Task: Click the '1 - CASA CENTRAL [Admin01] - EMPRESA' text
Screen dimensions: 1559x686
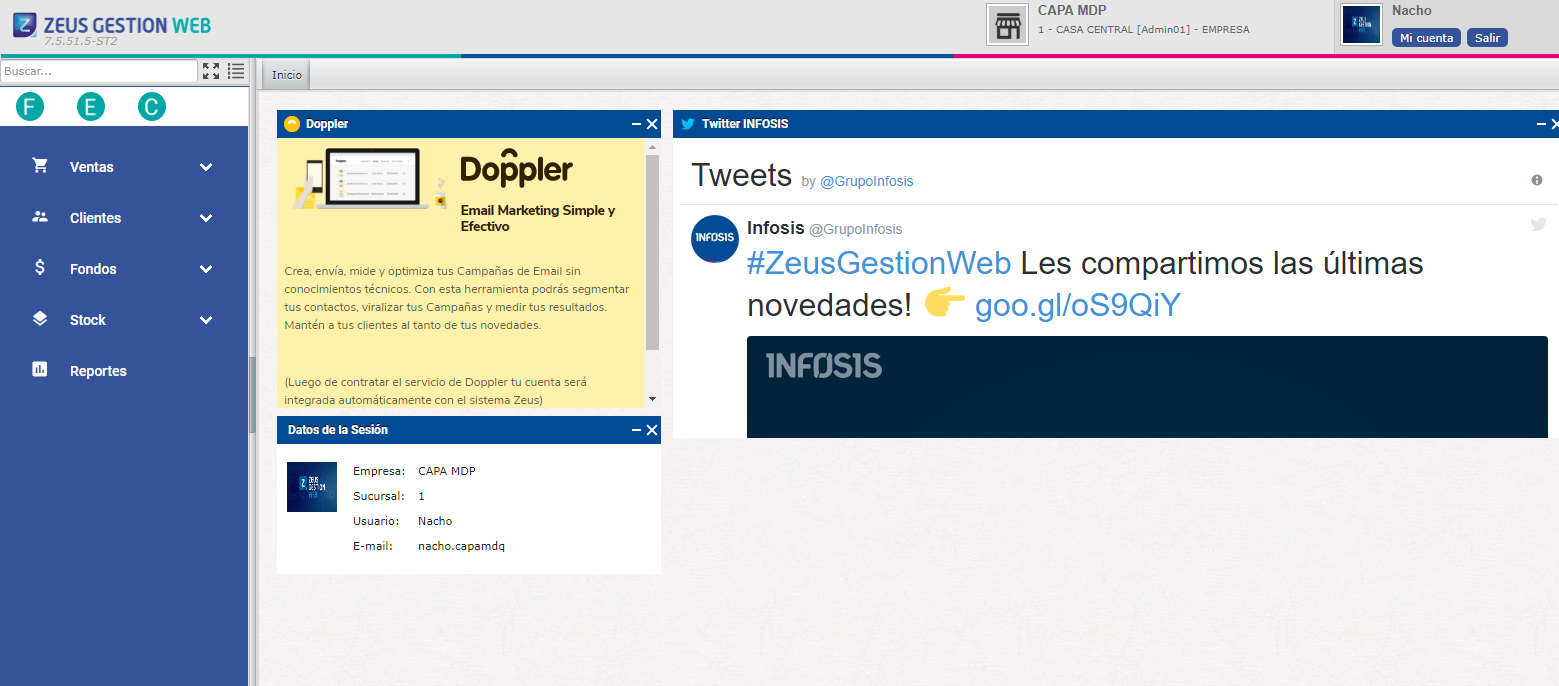Action: point(1143,30)
